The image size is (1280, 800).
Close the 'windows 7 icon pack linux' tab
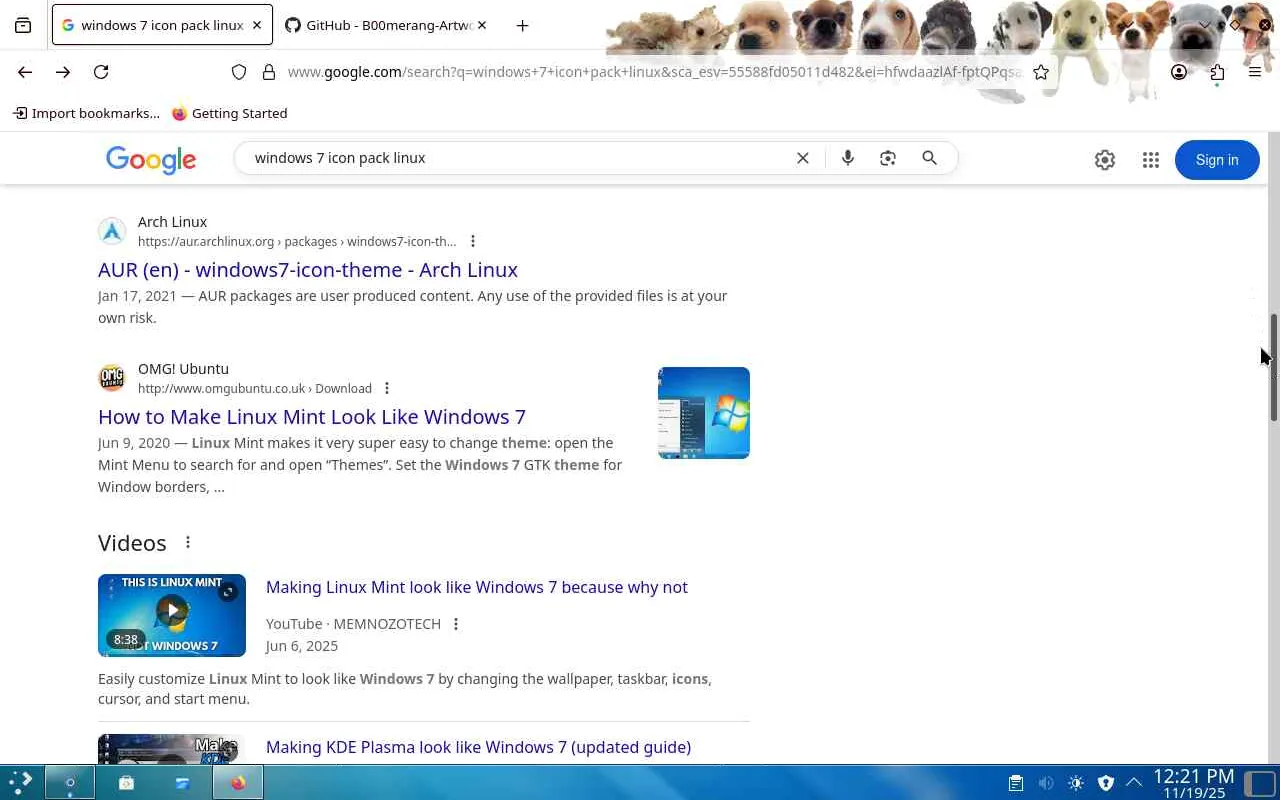256,25
